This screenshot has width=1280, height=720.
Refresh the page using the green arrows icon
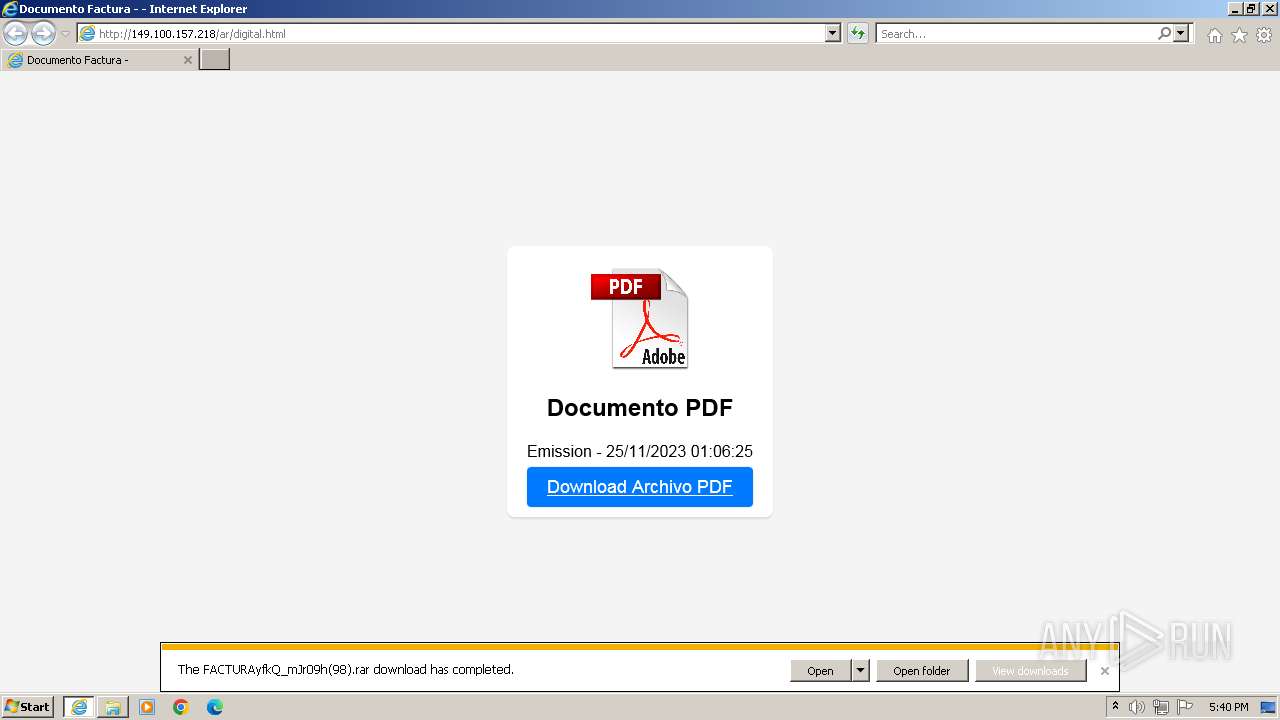(858, 33)
